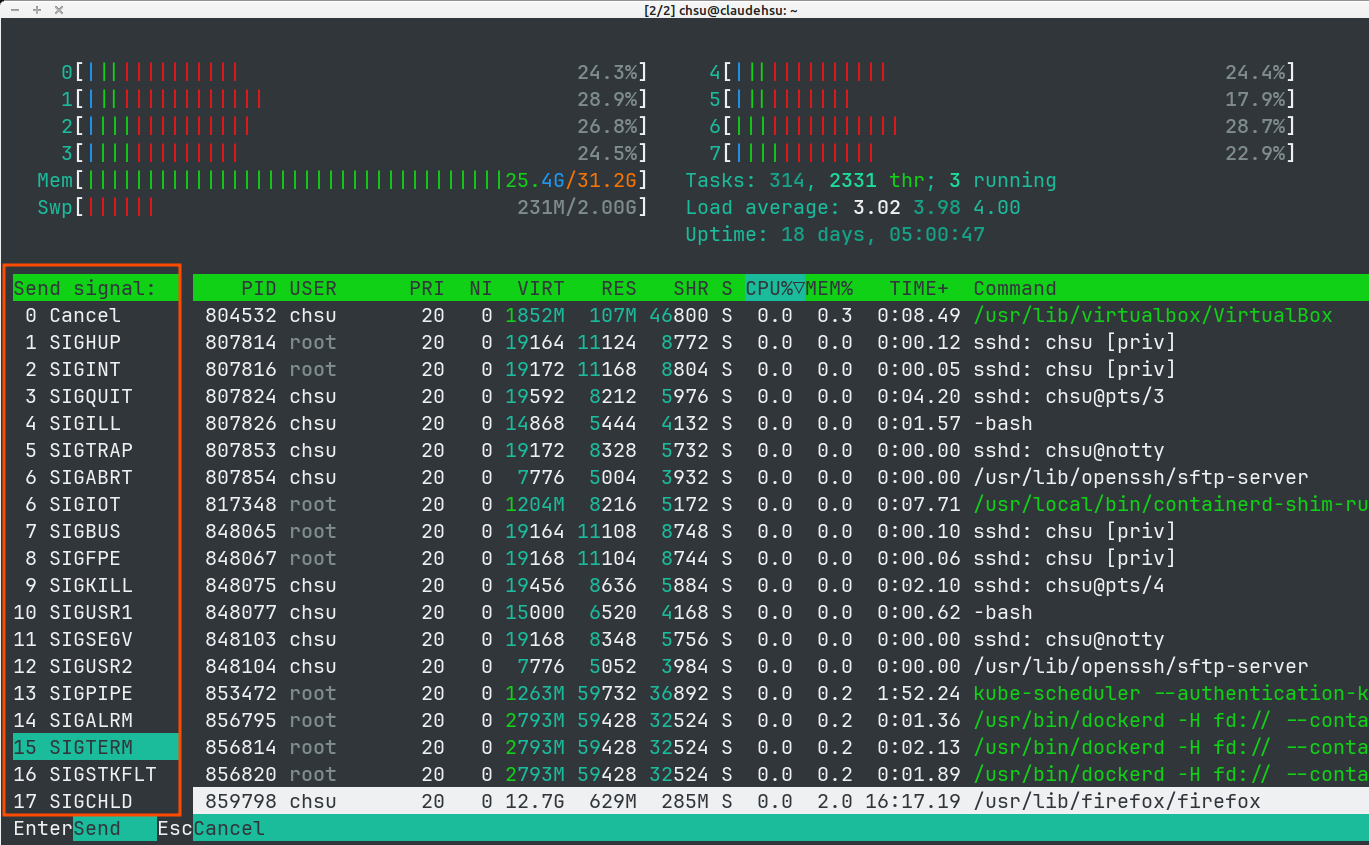Choose SIGBUS from the signal list
Viewport: 1369px width, 845px height.
pyautogui.click(x=95, y=531)
